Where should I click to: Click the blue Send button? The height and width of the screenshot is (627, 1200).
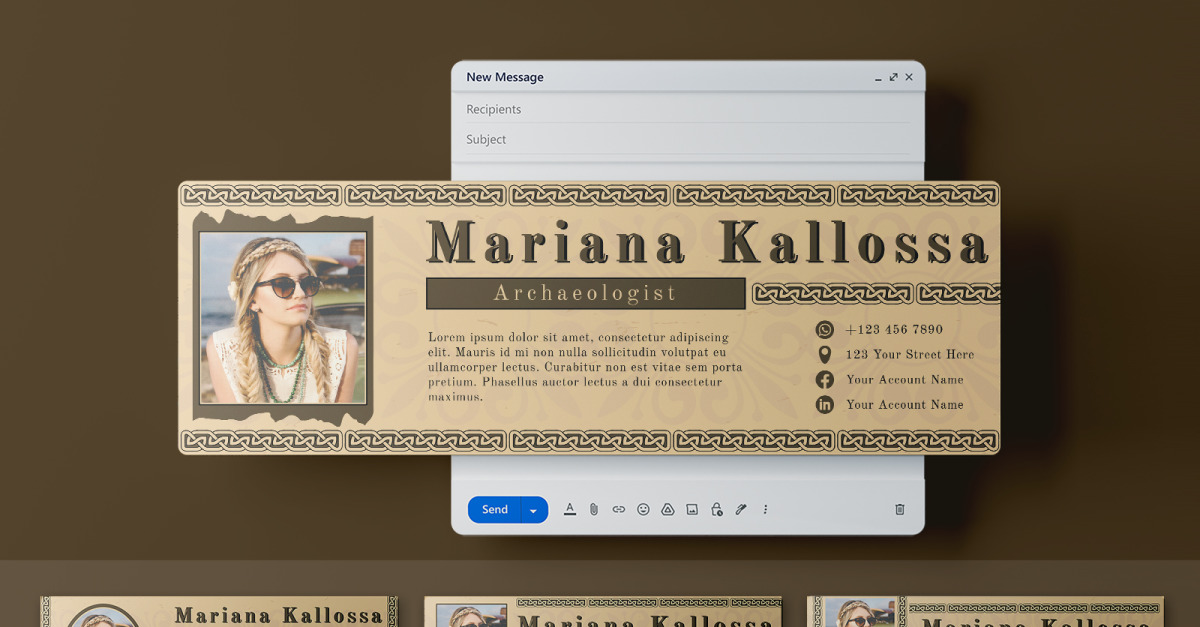pyautogui.click(x=494, y=510)
